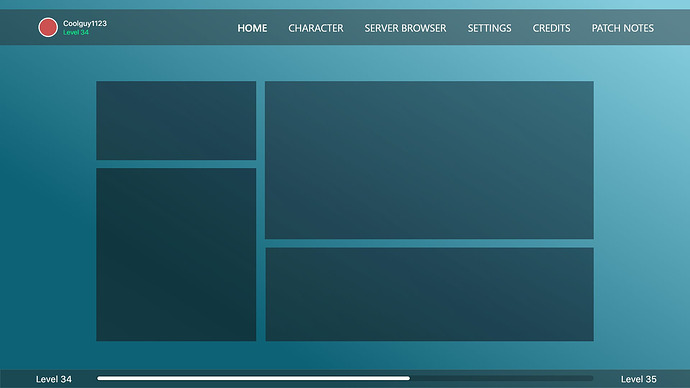The height and width of the screenshot is (388, 690).
Task: Go to the HOME tab
Action: (252, 28)
